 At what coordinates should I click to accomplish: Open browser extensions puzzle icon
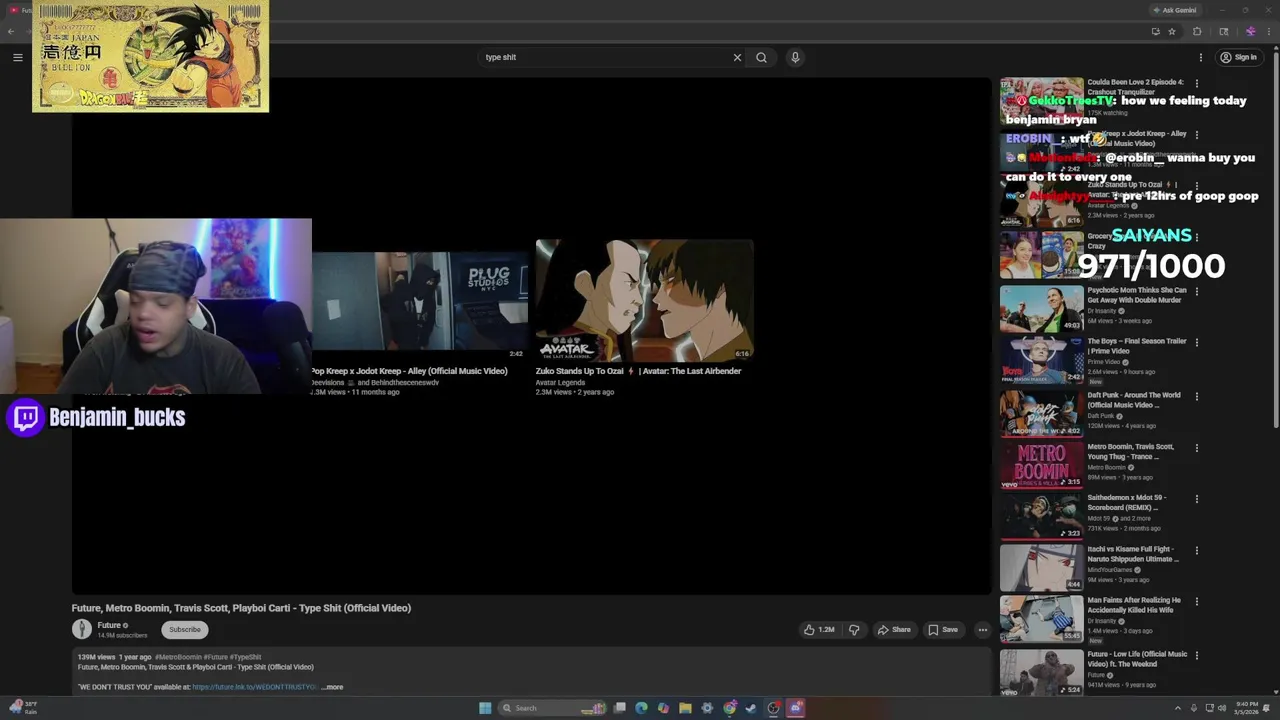(1197, 31)
